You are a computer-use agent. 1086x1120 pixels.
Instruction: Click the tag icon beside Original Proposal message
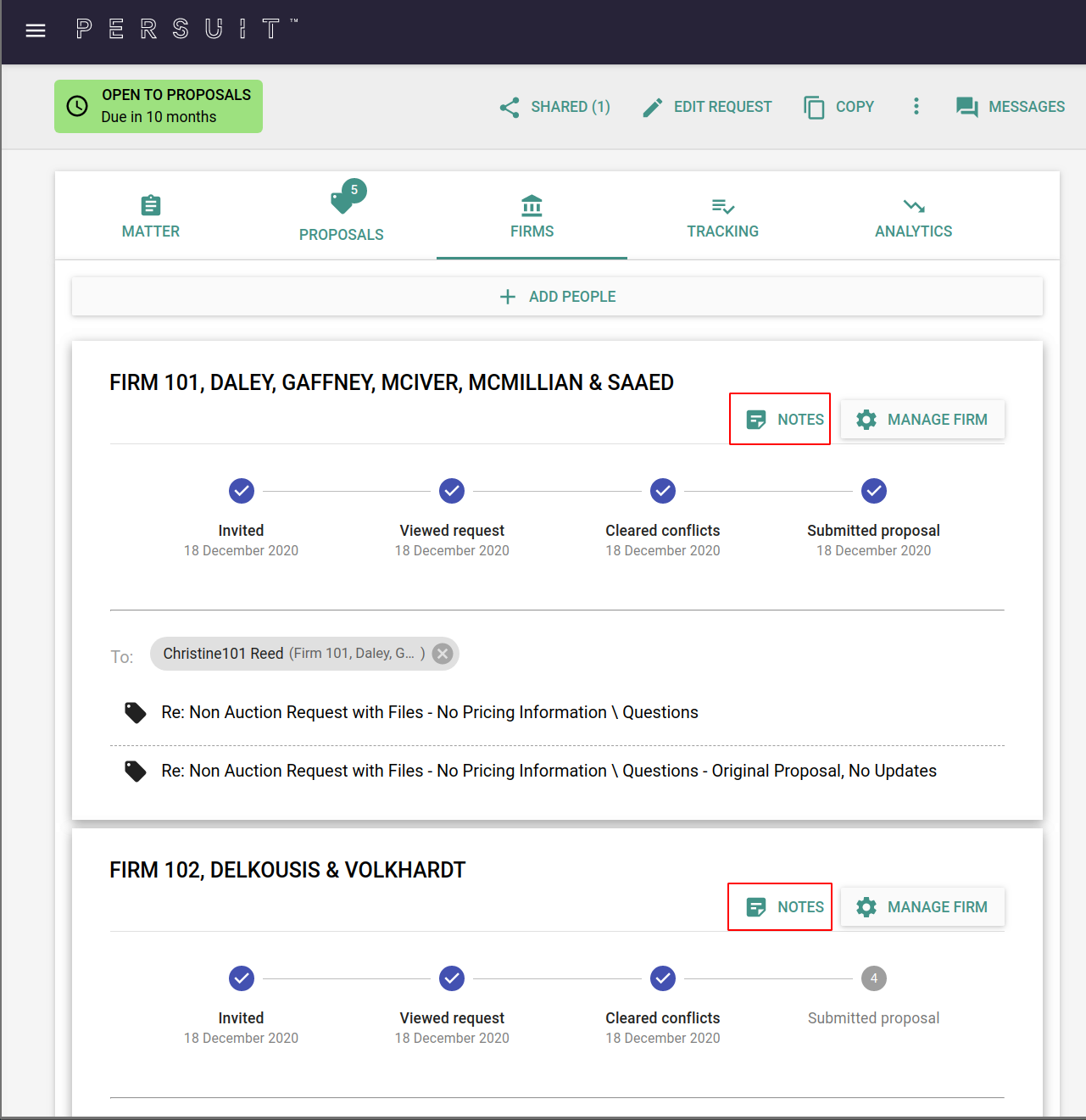click(136, 771)
